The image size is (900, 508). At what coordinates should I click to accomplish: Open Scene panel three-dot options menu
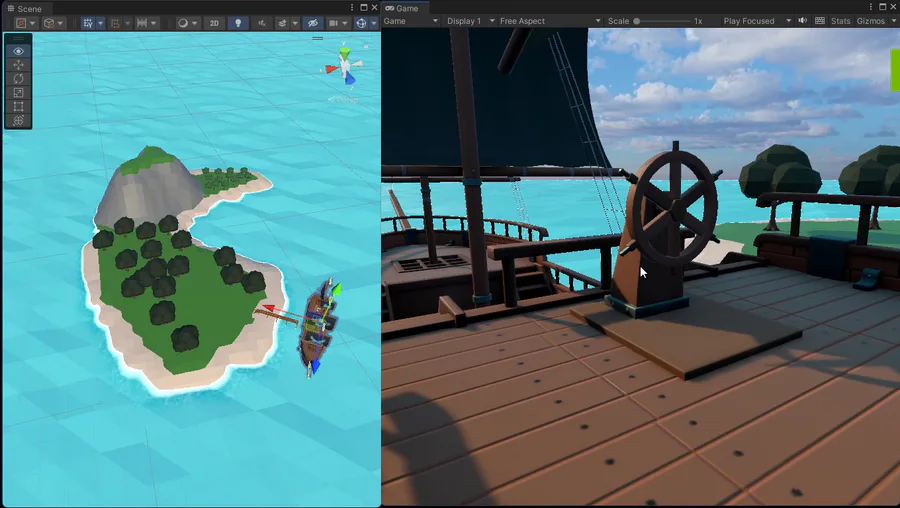352,7
